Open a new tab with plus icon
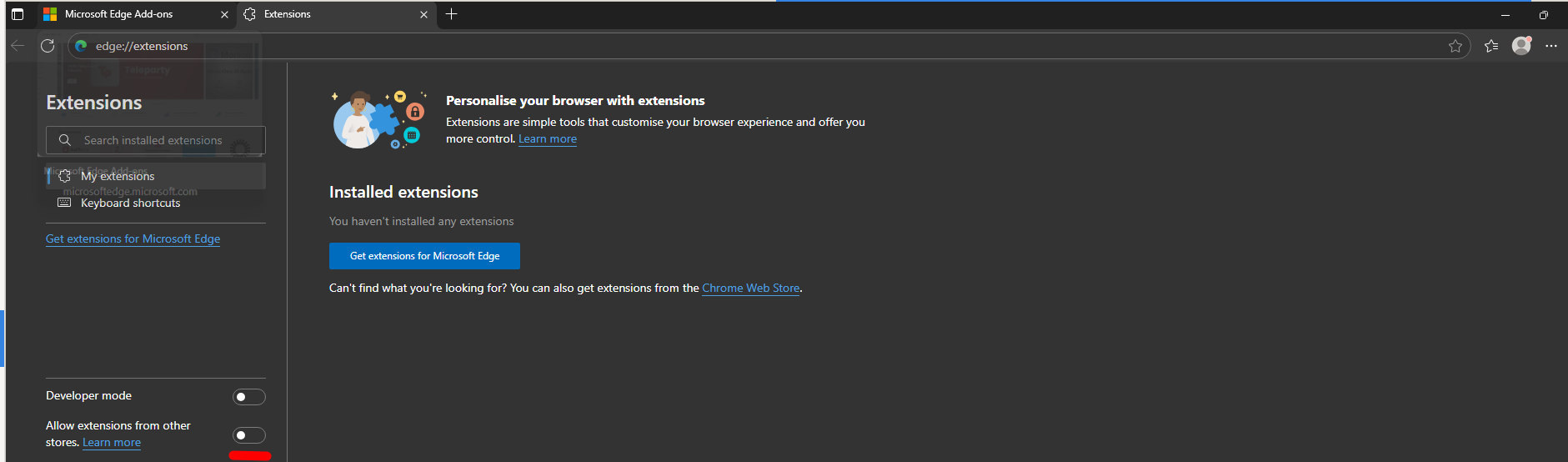Image resolution: width=1568 pixels, height=462 pixels. tap(451, 14)
